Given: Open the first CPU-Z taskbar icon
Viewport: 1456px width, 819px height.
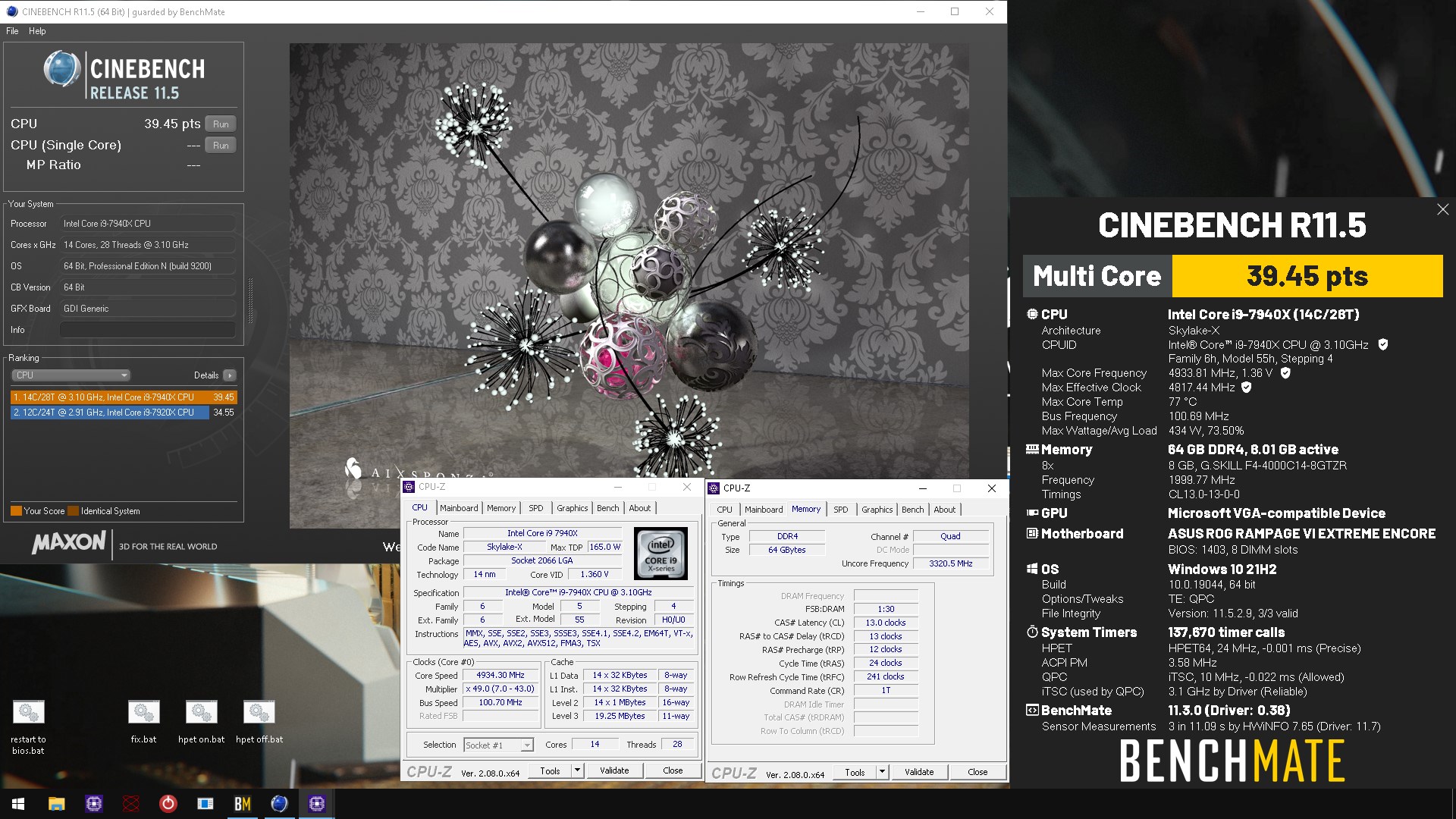Looking at the screenshot, I should coord(94,804).
